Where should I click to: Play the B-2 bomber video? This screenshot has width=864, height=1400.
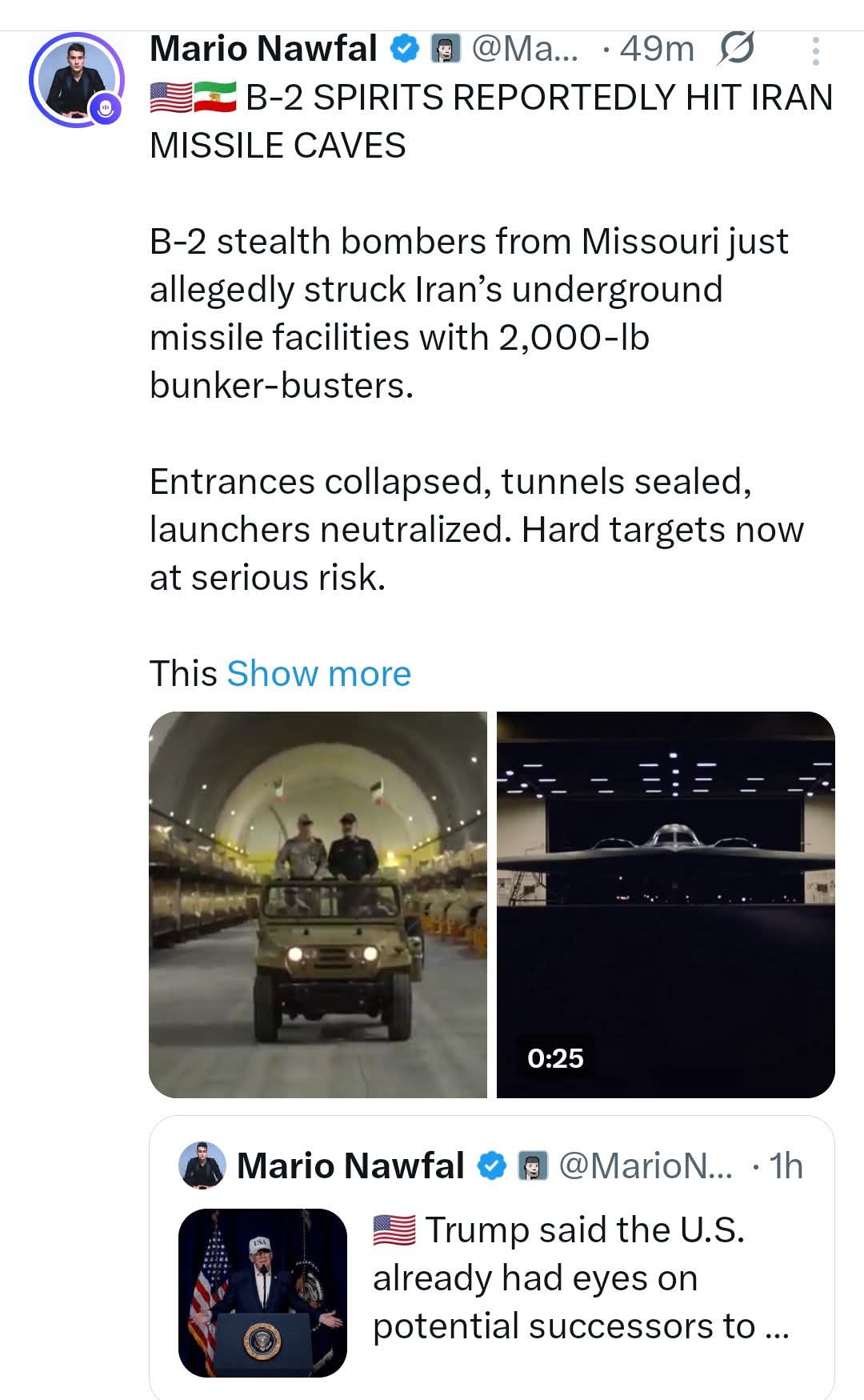(x=666, y=881)
